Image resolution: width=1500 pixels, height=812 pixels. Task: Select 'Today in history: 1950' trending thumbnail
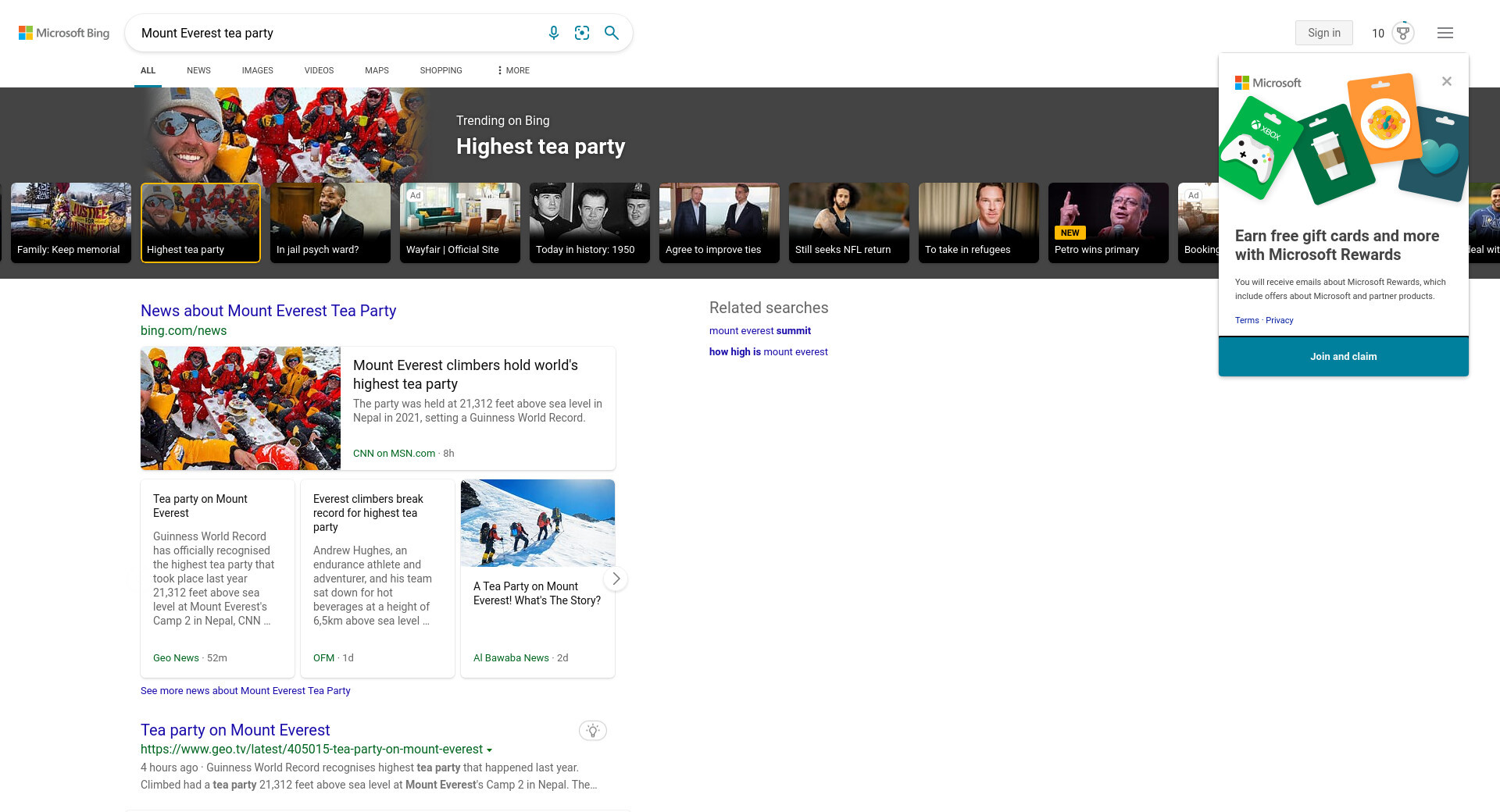point(589,223)
